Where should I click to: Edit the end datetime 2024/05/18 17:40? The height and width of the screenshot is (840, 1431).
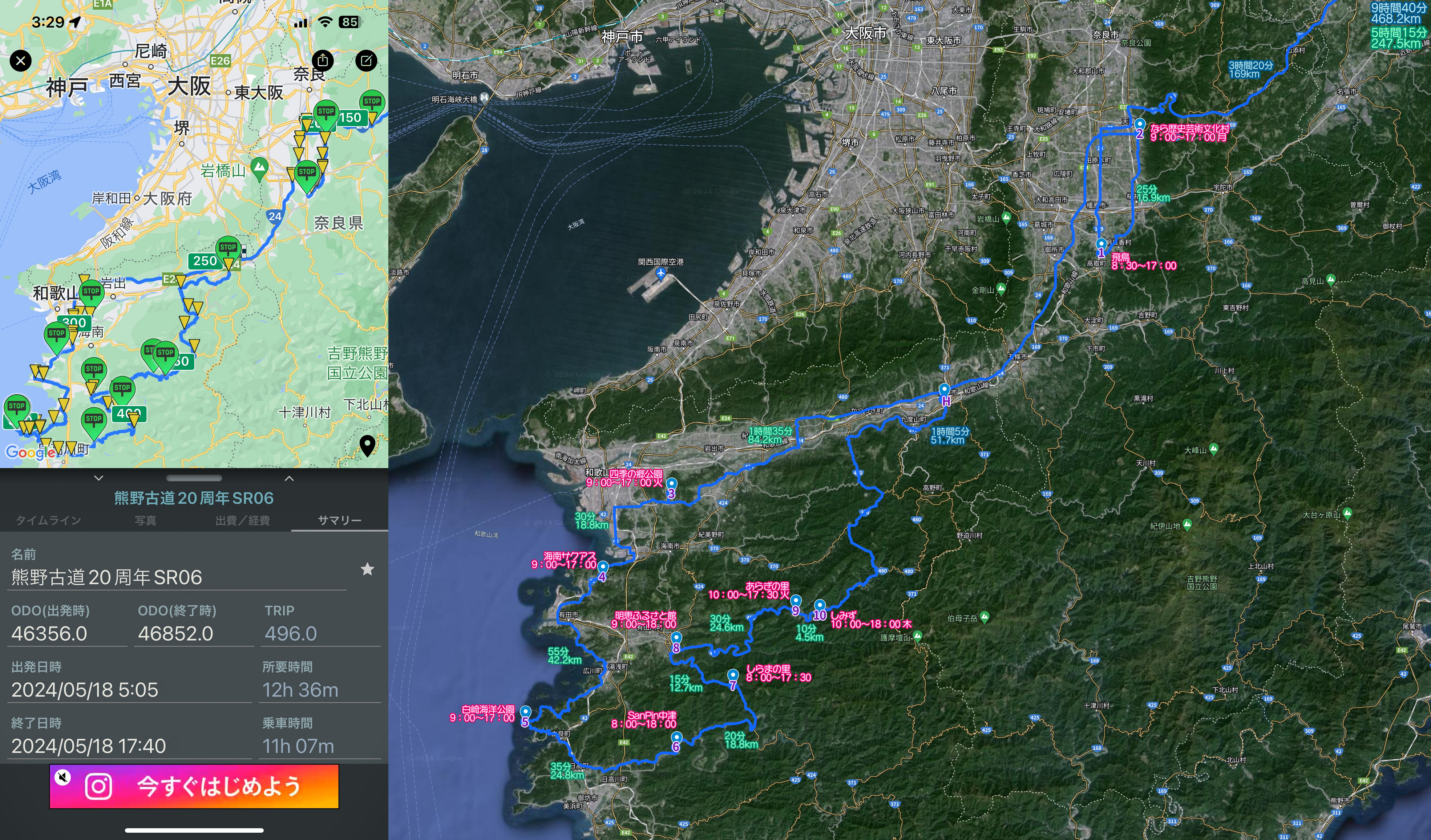pos(129,746)
